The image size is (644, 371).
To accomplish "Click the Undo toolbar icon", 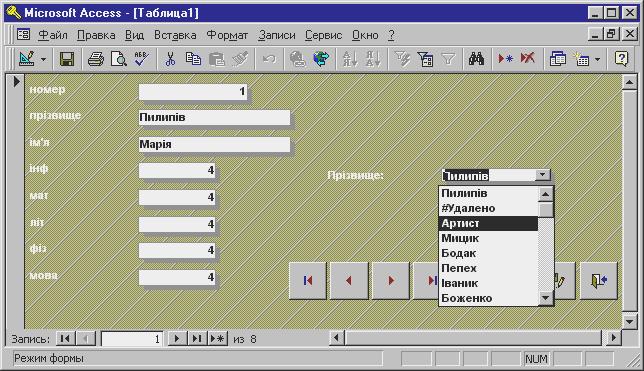I will (x=269, y=59).
